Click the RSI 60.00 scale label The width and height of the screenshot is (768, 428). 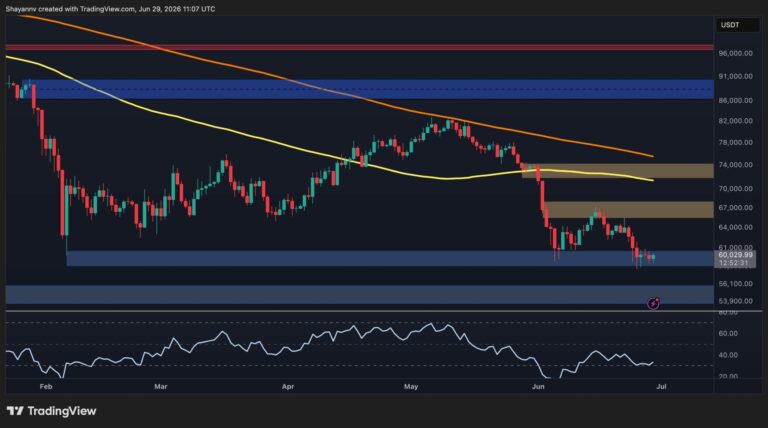pyautogui.click(x=728, y=333)
